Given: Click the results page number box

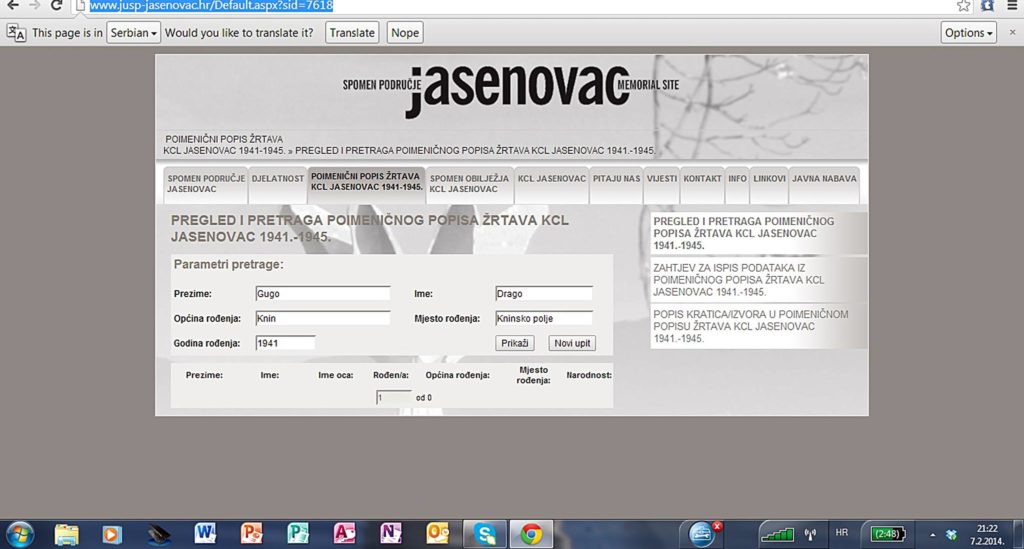Looking at the screenshot, I should pyautogui.click(x=394, y=398).
